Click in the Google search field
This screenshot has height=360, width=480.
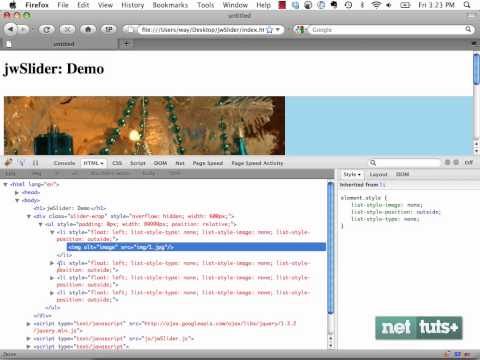[x=387, y=30]
